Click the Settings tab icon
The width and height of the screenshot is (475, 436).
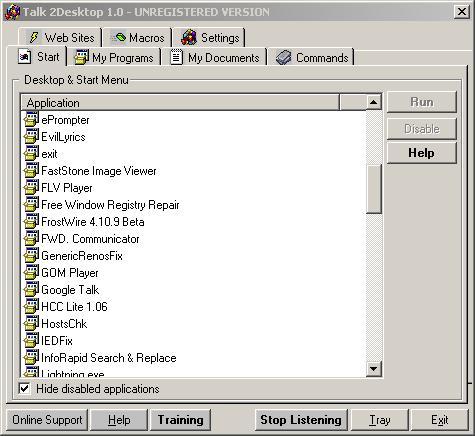(x=189, y=37)
